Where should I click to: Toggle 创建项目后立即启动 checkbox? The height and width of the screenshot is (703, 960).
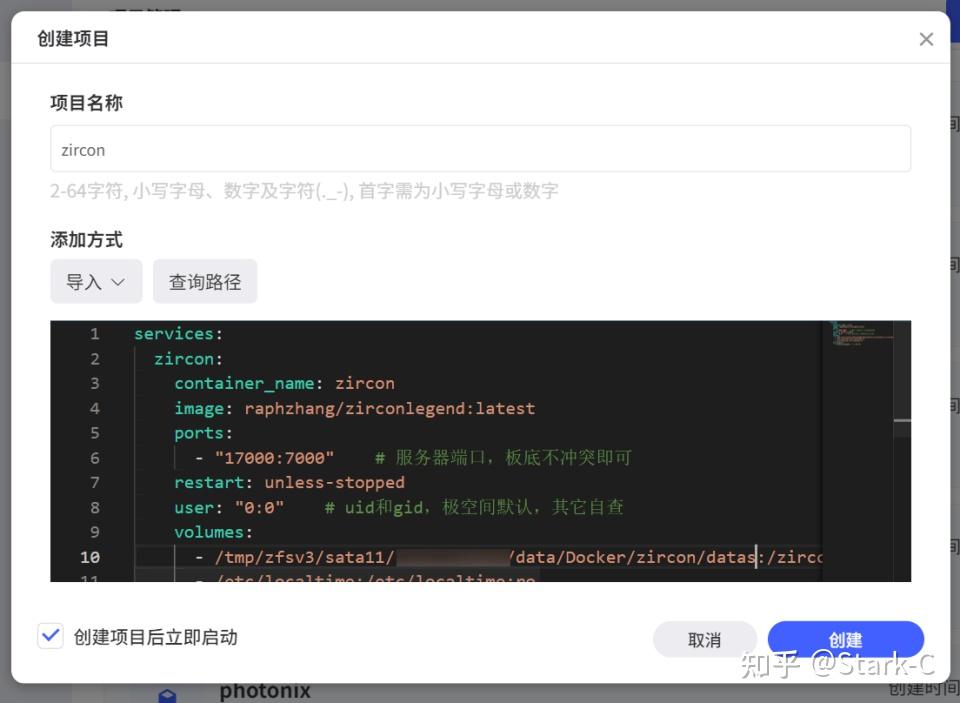pyautogui.click(x=50, y=636)
